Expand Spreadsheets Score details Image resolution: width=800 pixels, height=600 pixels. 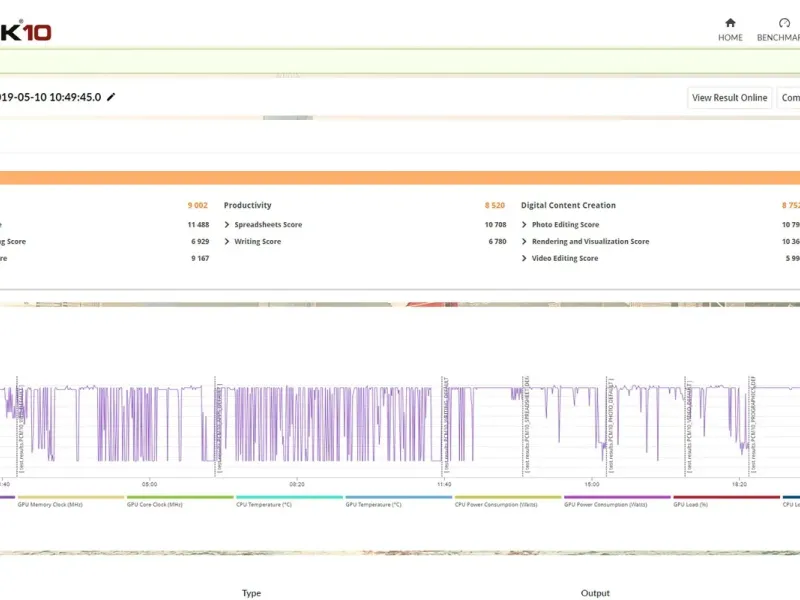point(227,224)
